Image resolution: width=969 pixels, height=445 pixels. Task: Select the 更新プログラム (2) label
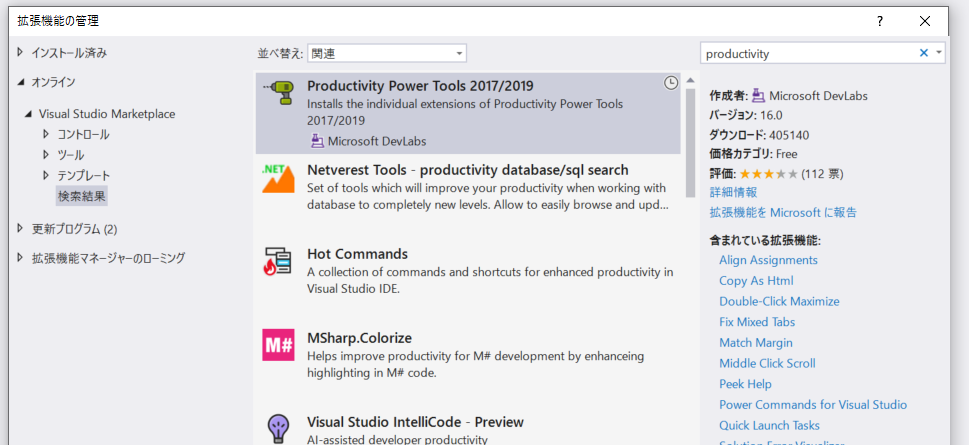(75, 229)
